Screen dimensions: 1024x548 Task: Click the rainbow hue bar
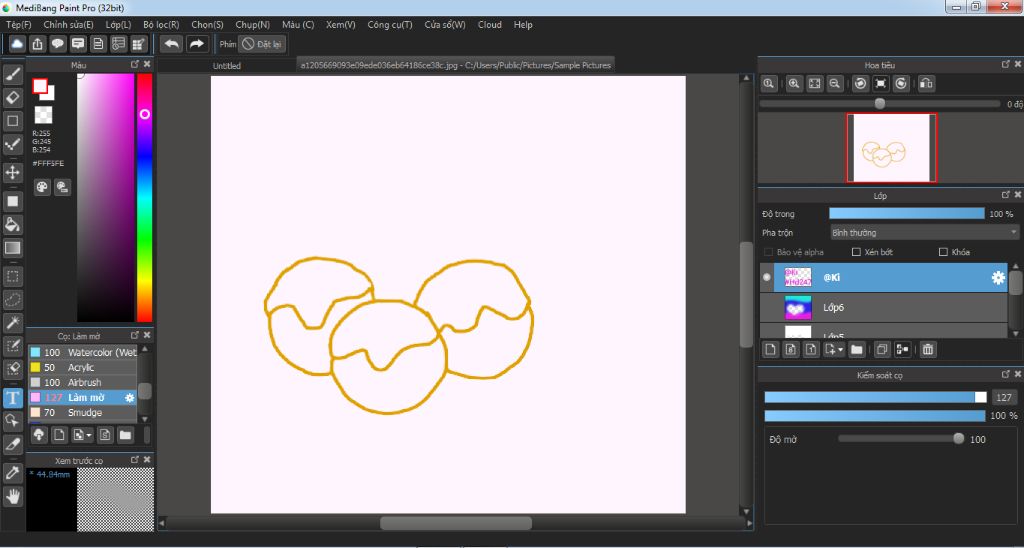pyautogui.click(x=144, y=197)
